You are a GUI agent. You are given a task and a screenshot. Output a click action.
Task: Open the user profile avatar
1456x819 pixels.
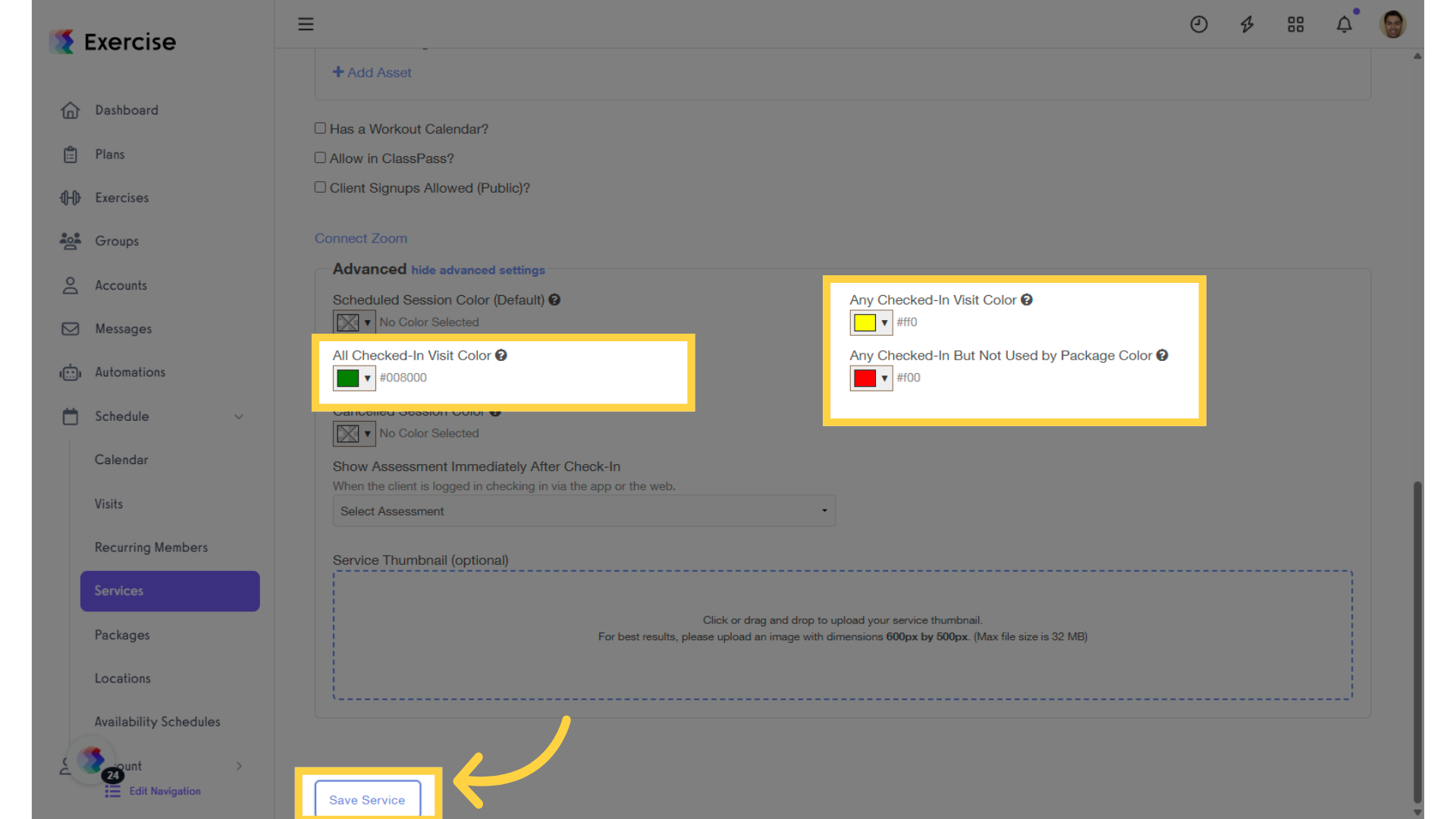pos(1393,24)
